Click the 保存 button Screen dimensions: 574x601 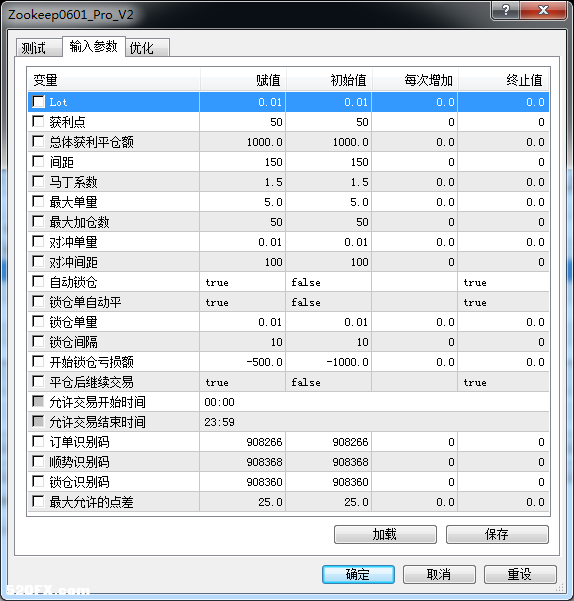tap(497, 534)
